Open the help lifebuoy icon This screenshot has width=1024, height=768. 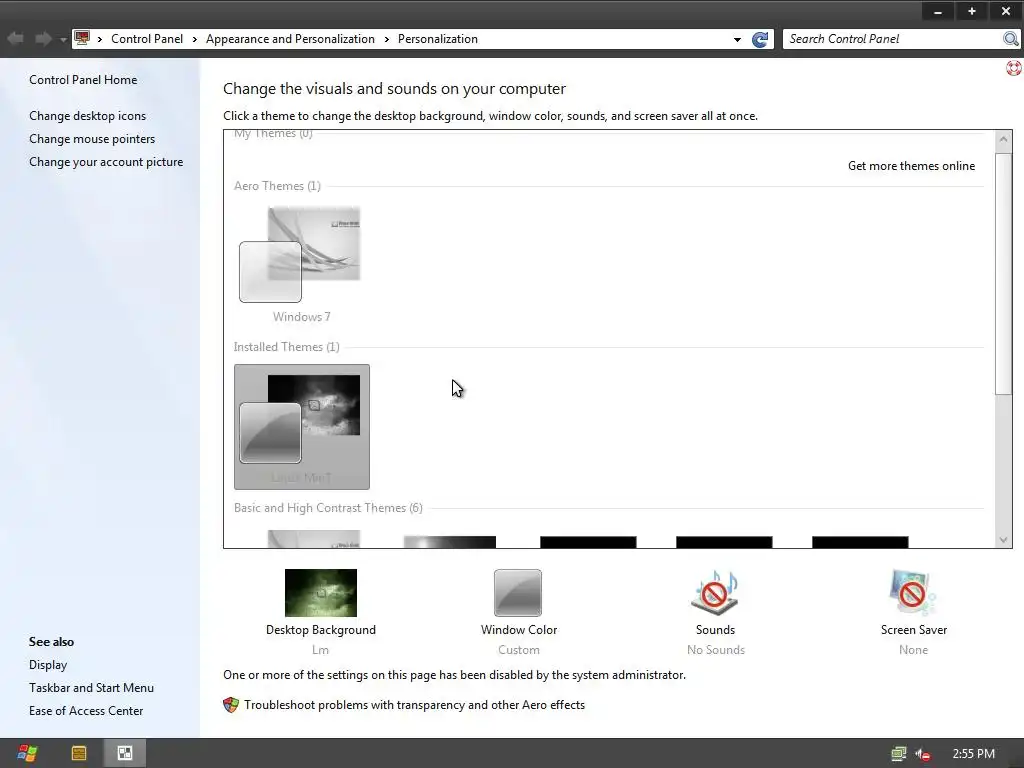click(x=1014, y=67)
